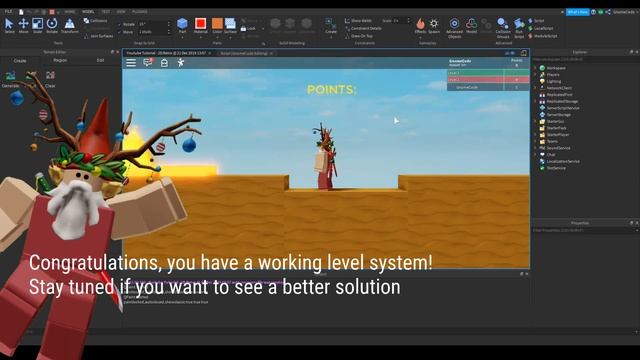Expand StarterPlayer in Explorer
This screenshot has width=640, height=360.
point(536,134)
